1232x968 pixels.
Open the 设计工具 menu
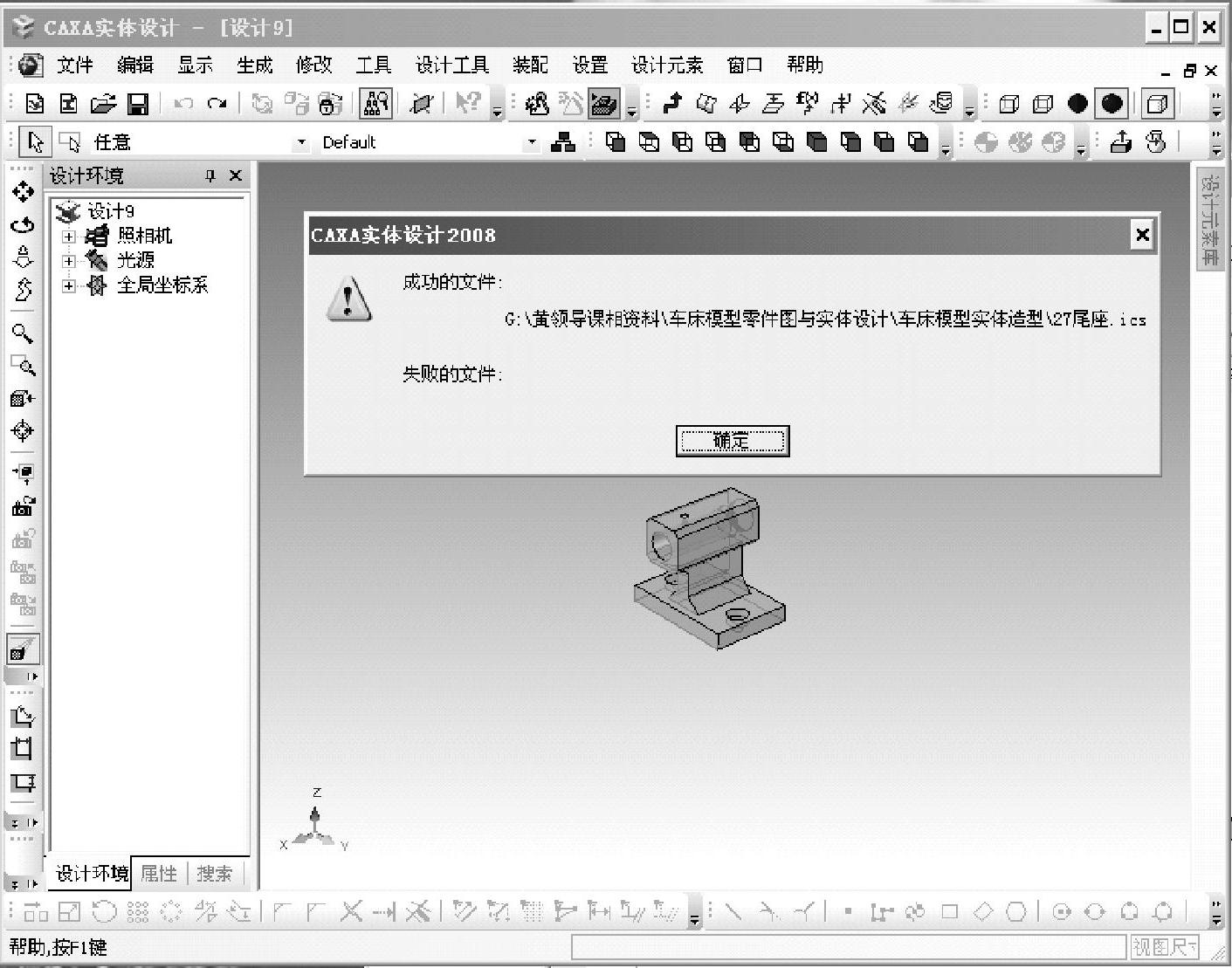click(451, 65)
